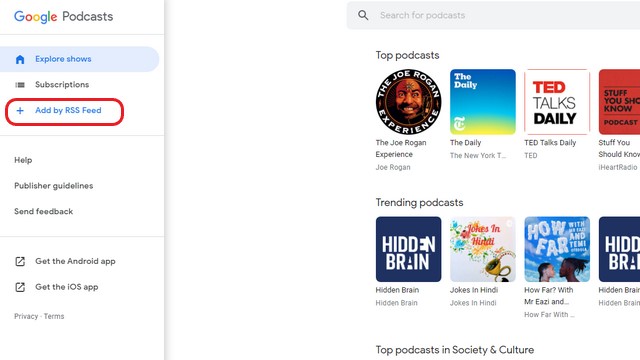Click 'TED Talks Daily' title text
The image size is (640, 360).
tap(550, 143)
